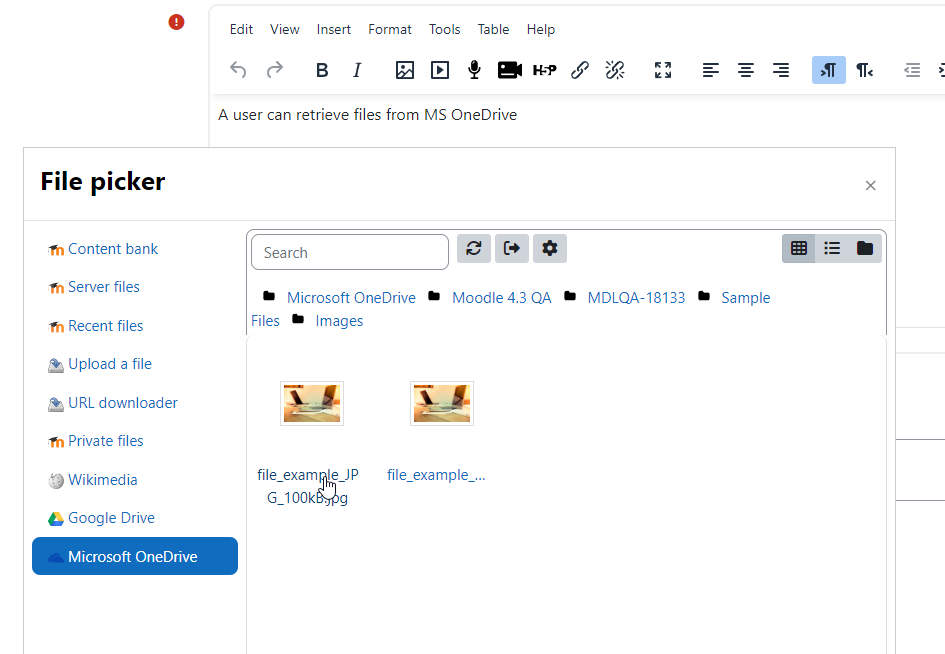Toggle italic formatting
This screenshot has width=945, height=654.
pyautogui.click(x=357, y=71)
